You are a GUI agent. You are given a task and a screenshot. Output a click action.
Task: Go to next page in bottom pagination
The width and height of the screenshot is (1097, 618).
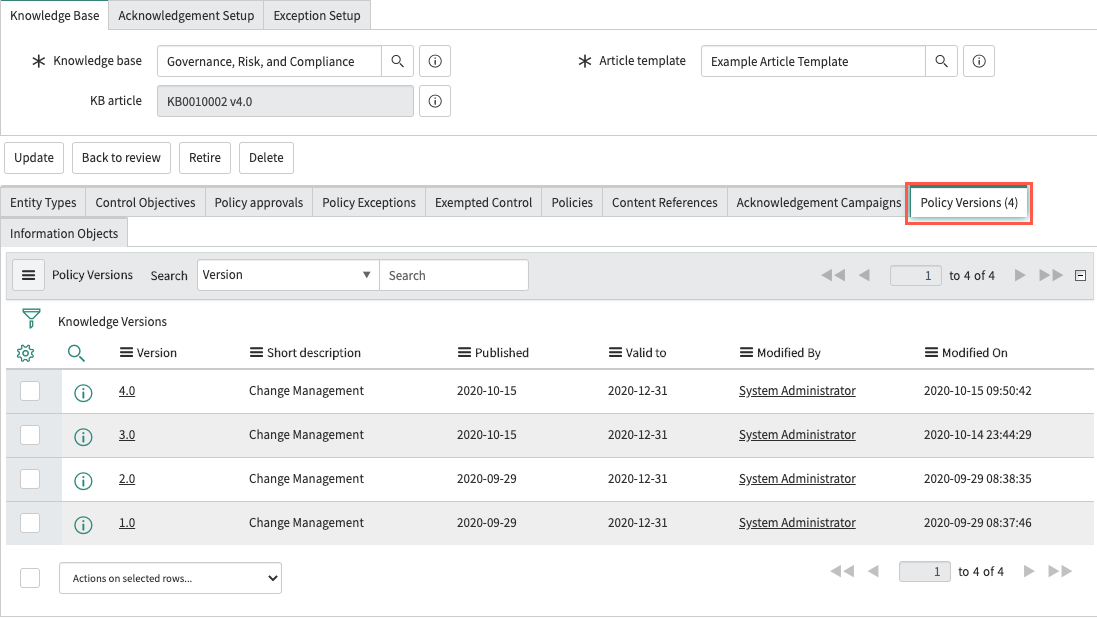(x=1029, y=571)
